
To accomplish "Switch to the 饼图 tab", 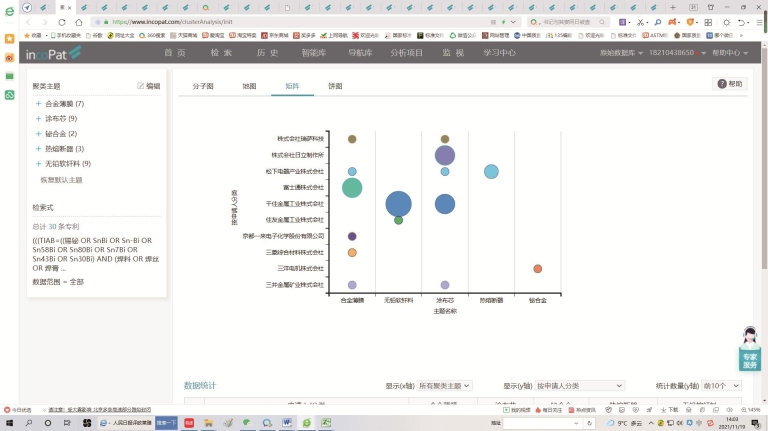I will [x=335, y=87].
